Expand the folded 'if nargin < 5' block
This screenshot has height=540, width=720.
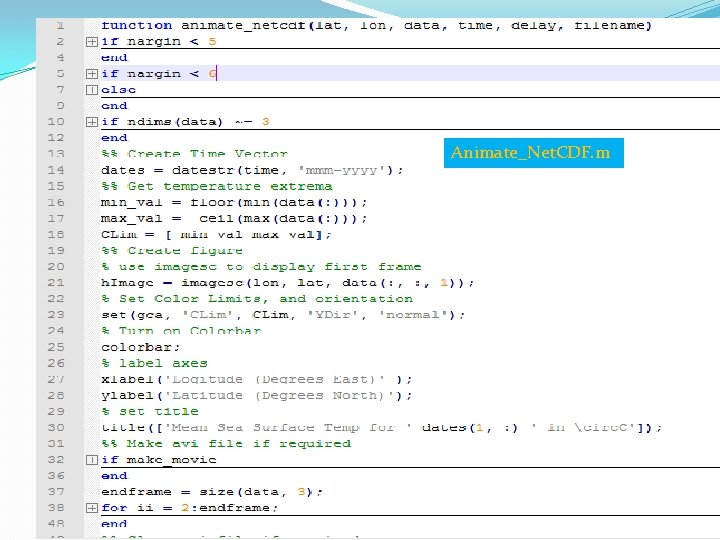(x=92, y=42)
